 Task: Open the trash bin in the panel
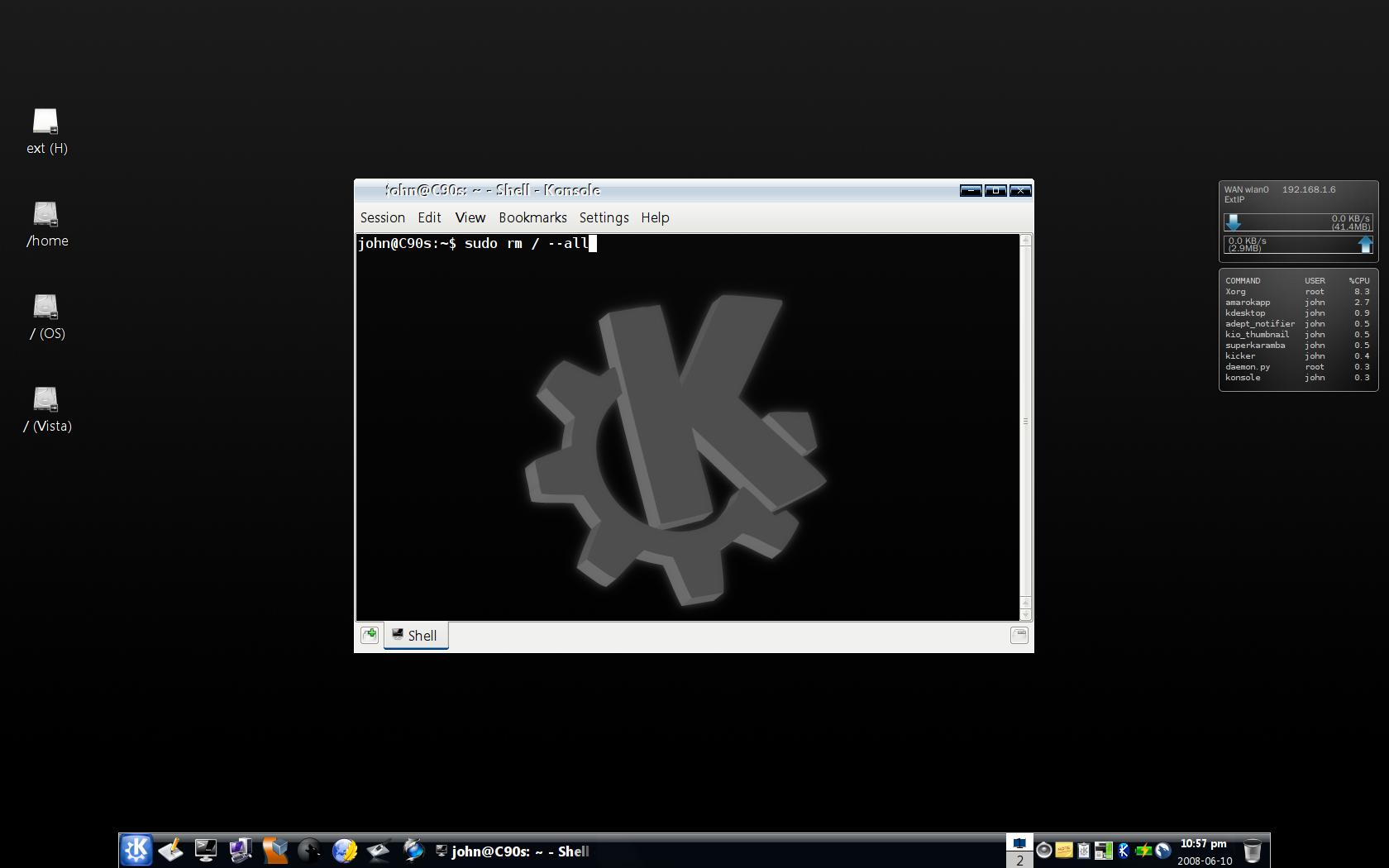[x=1253, y=851]
